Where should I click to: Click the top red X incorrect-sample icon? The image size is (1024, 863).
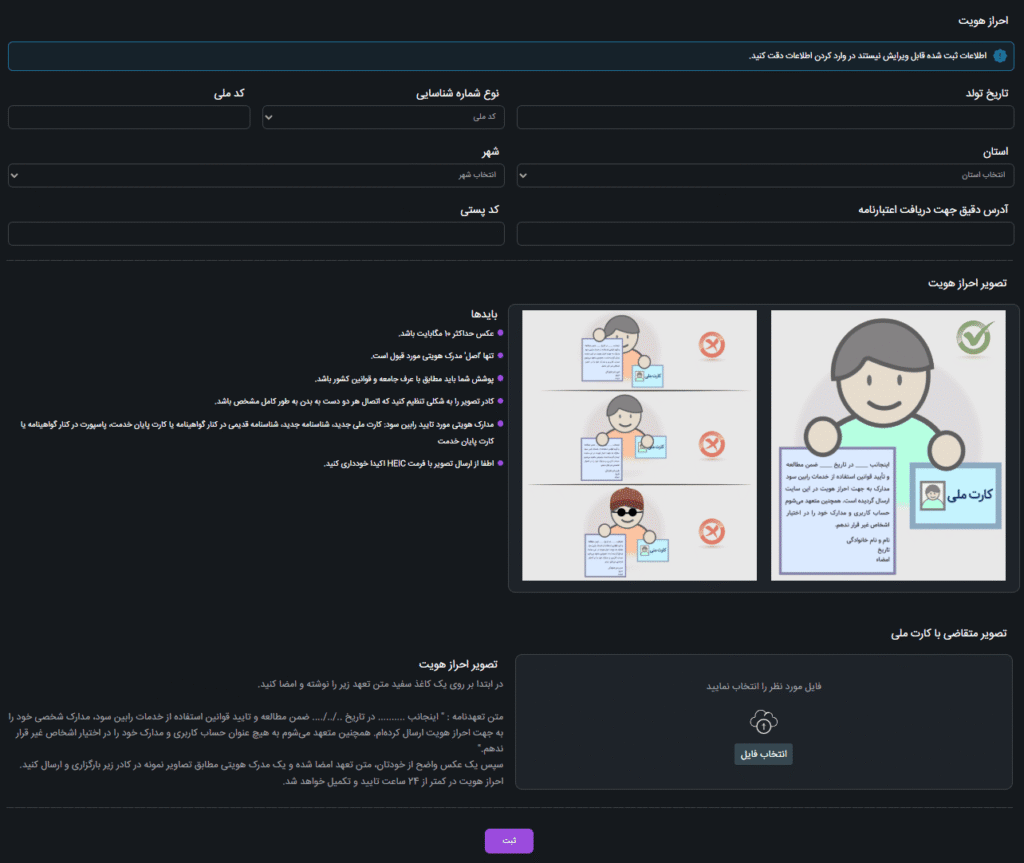coord(712,346)
